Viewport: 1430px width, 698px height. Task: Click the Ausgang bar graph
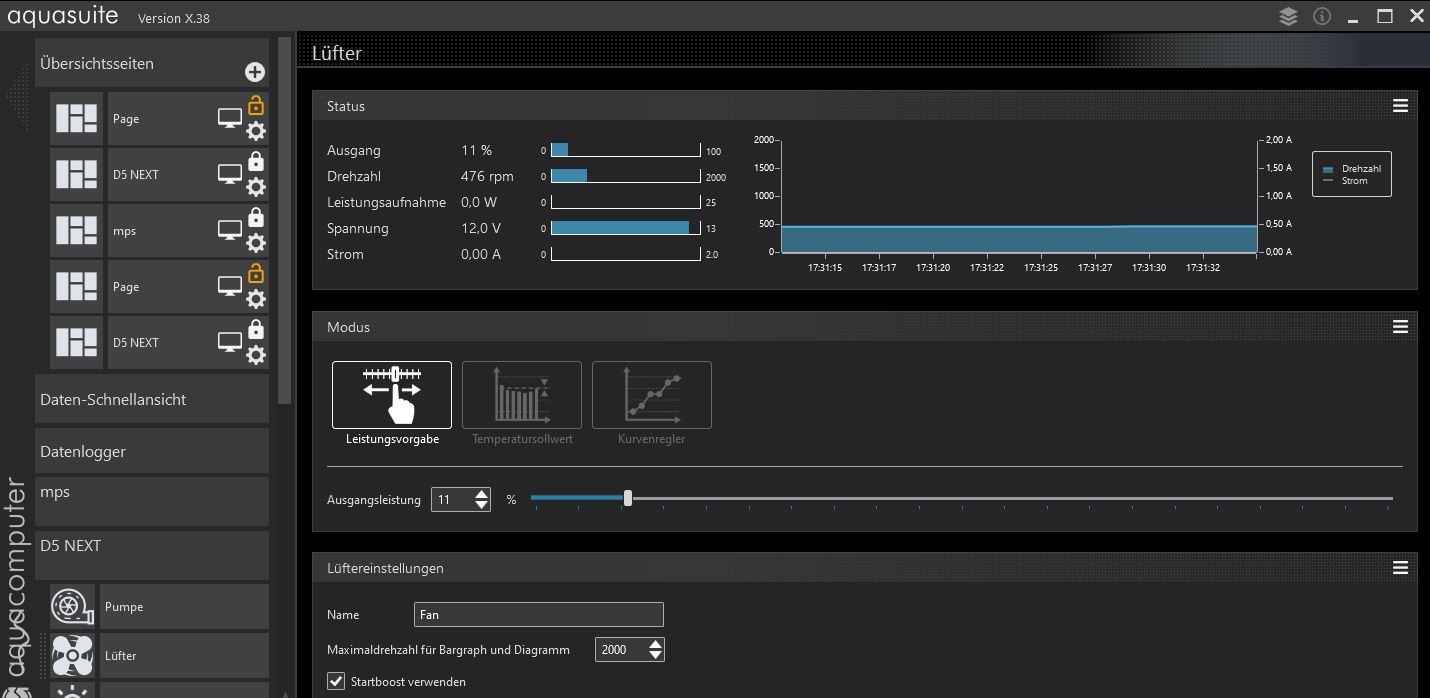click(x=625, y=150)
